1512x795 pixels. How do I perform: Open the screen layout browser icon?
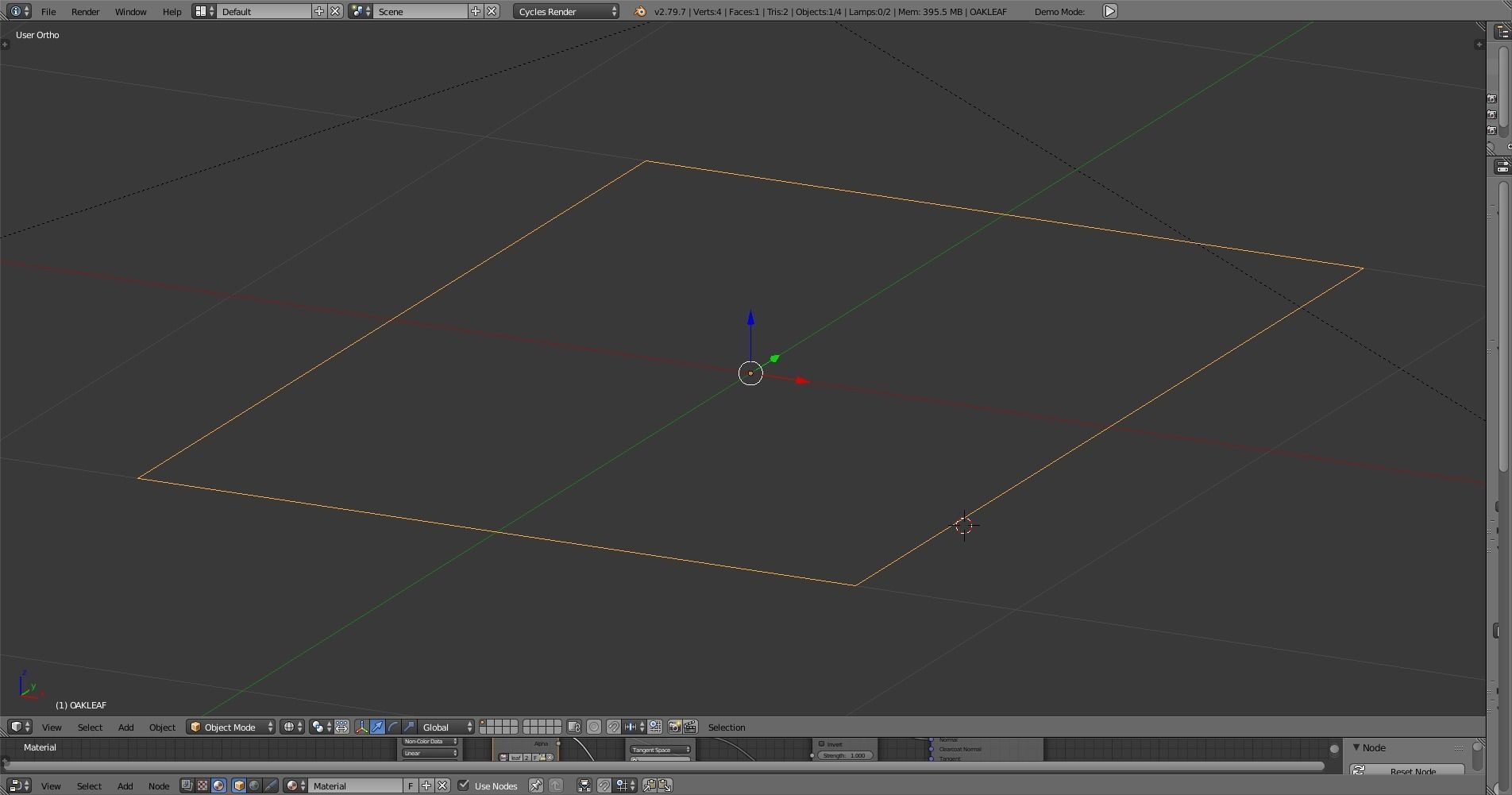204,11
